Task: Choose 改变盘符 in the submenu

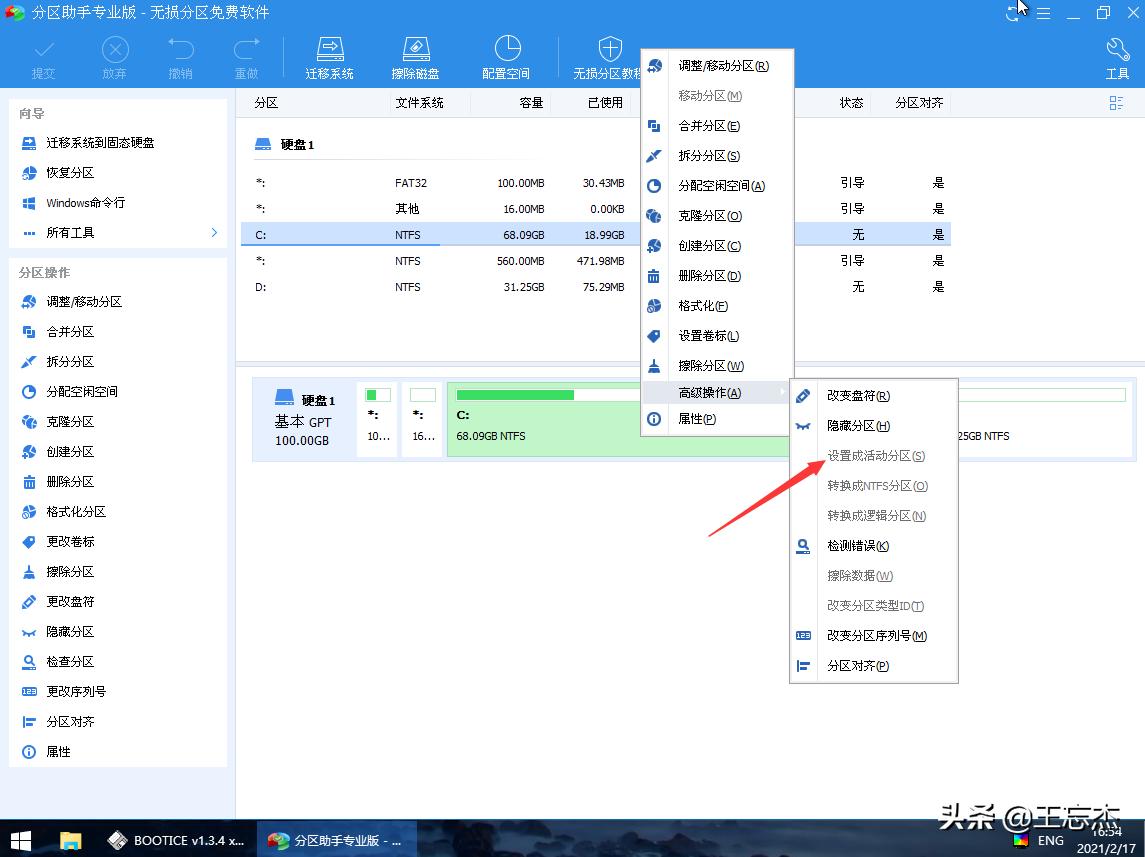Action: (x=858, y=396)
